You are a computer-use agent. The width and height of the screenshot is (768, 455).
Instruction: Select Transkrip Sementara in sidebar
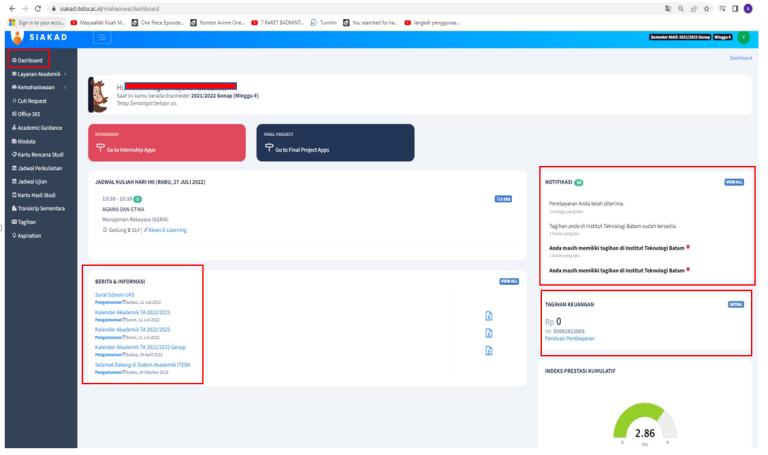[x=40, y=208]
